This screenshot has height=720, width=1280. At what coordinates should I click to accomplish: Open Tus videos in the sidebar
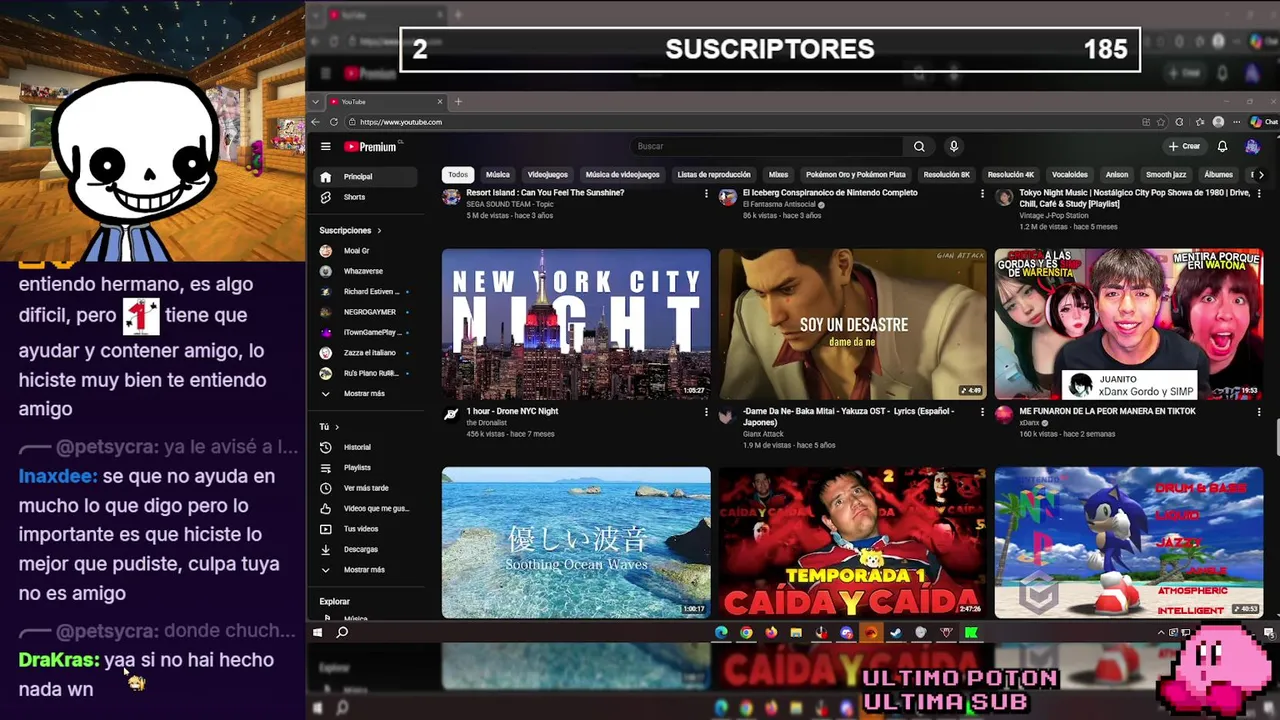pyautogui.click(x=360, y=528)
